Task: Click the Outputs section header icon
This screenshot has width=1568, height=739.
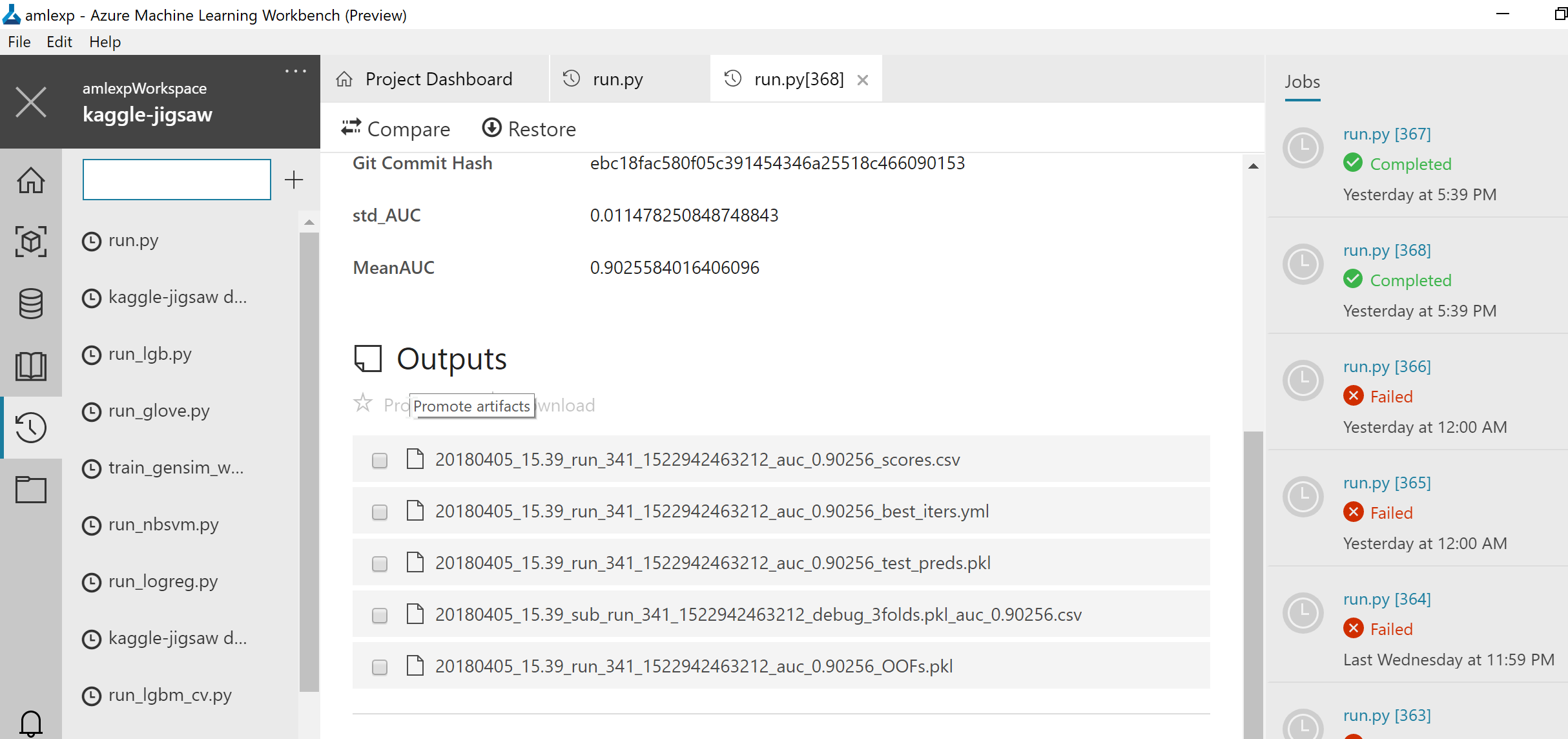Action: 368,359
